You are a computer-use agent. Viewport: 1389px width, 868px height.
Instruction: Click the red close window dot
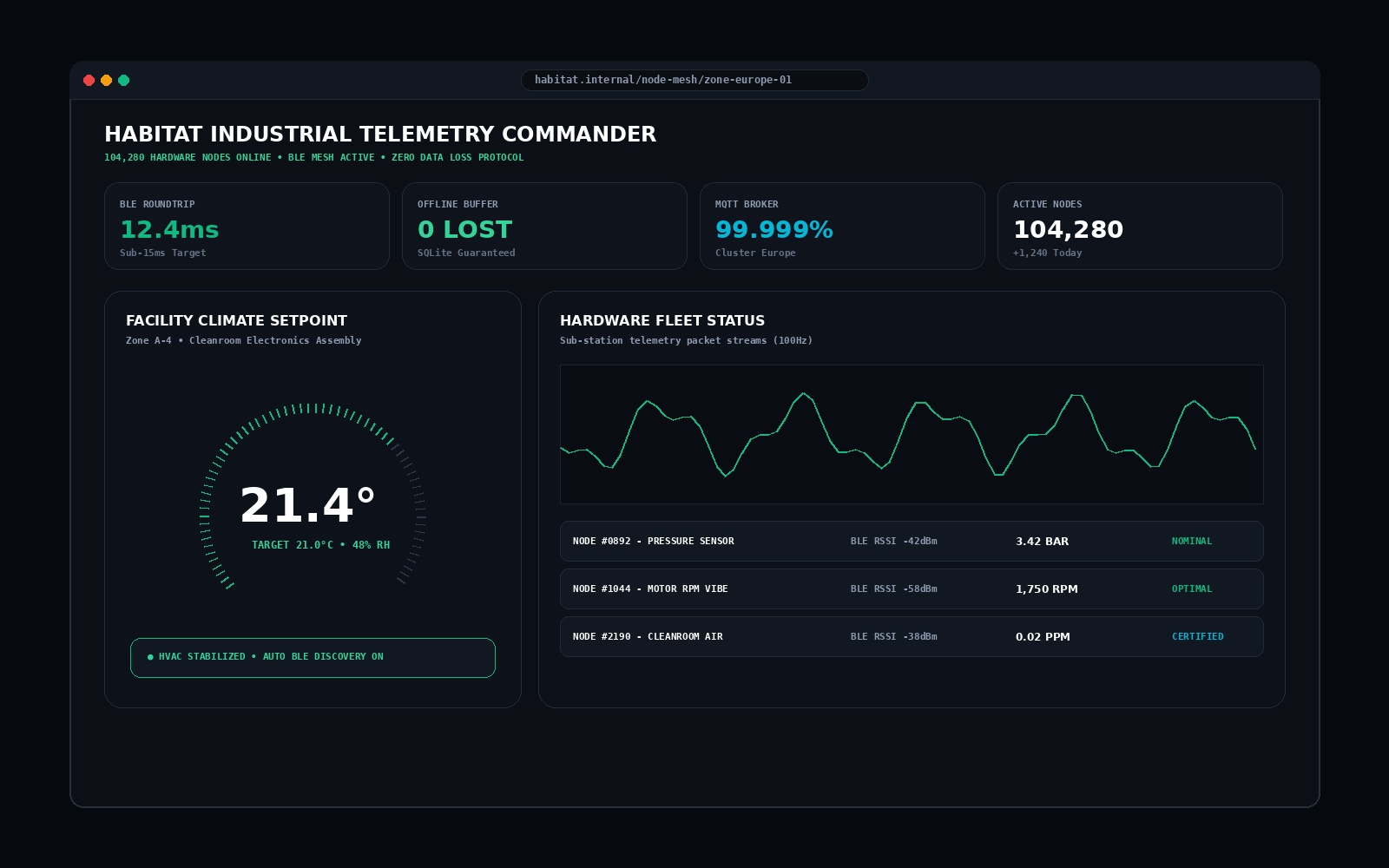(x=89, y=81)
